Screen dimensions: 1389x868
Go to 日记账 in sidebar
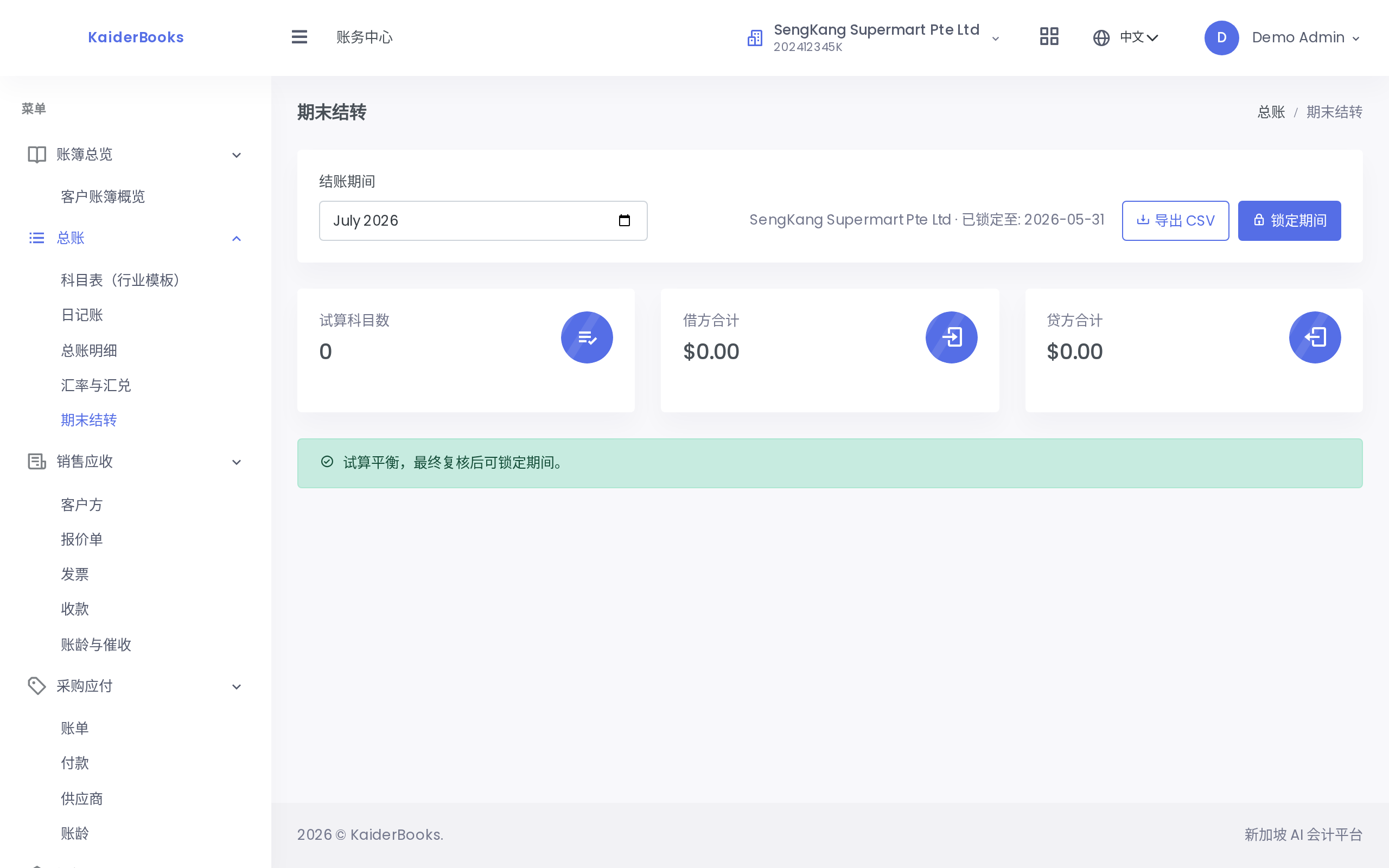click(x=82, y=315)
